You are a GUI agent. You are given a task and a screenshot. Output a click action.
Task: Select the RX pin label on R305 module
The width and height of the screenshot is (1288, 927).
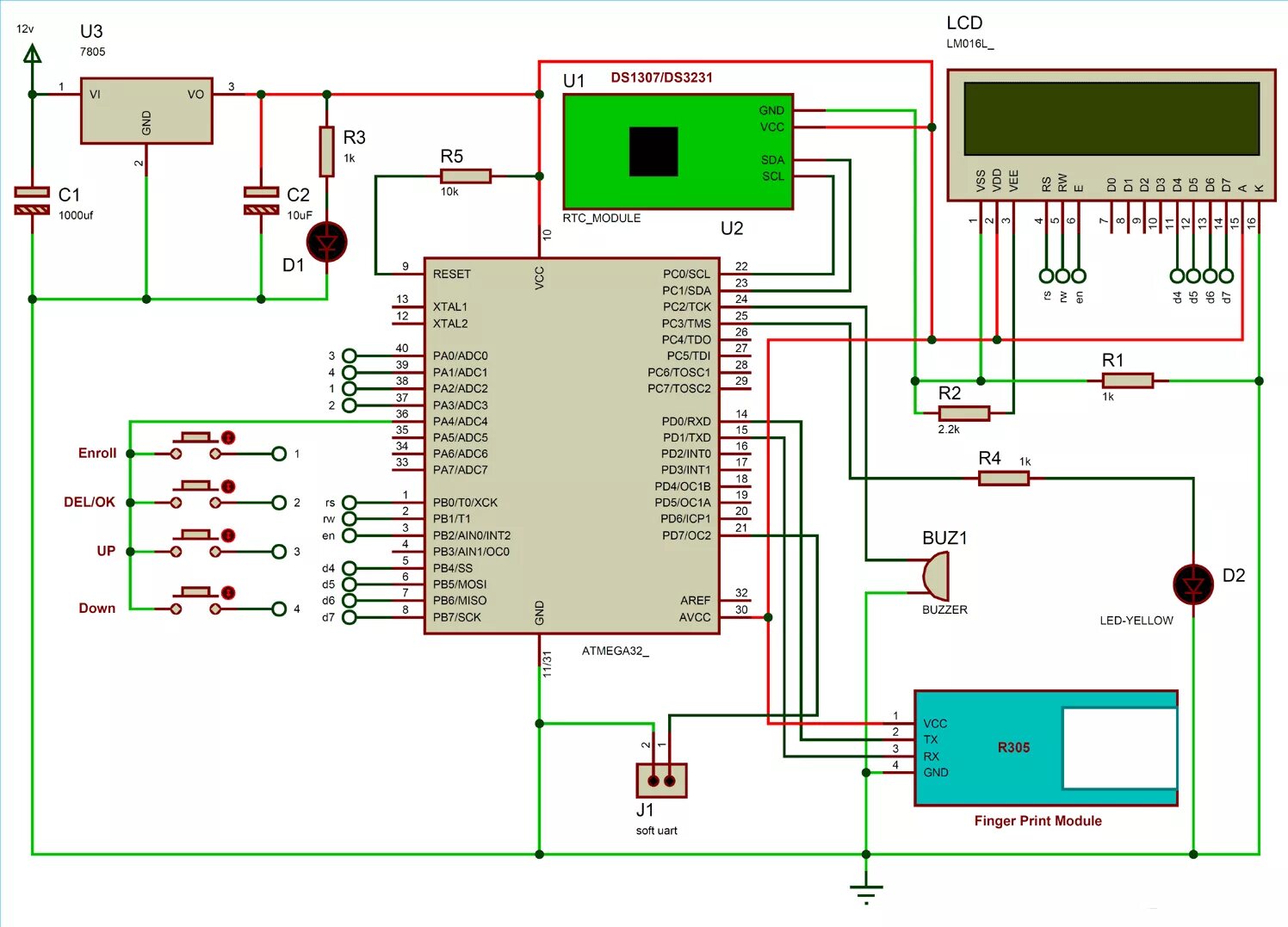(x=931, y=757)
